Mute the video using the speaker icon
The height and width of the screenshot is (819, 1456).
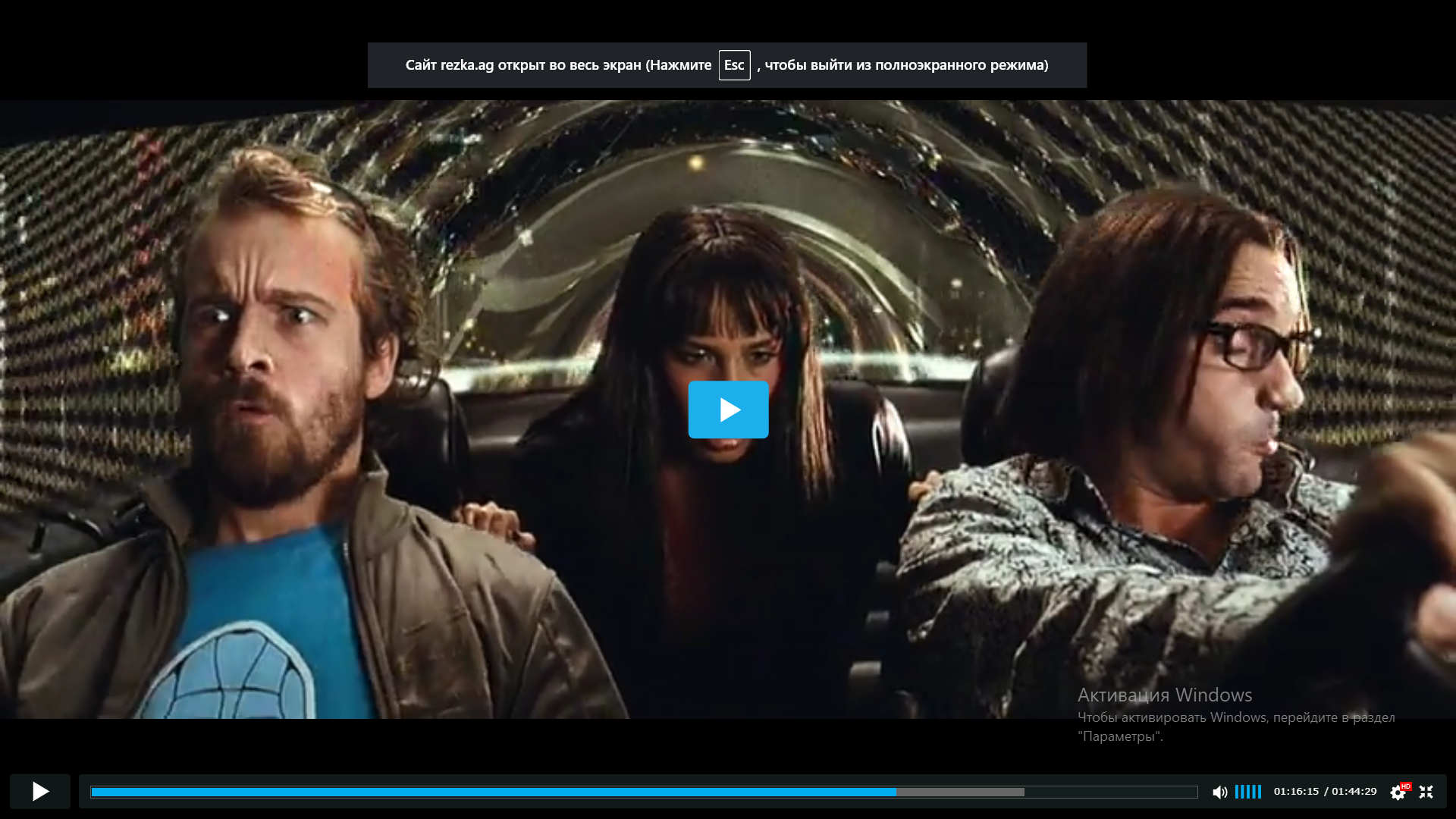(x=1219, y=792)
